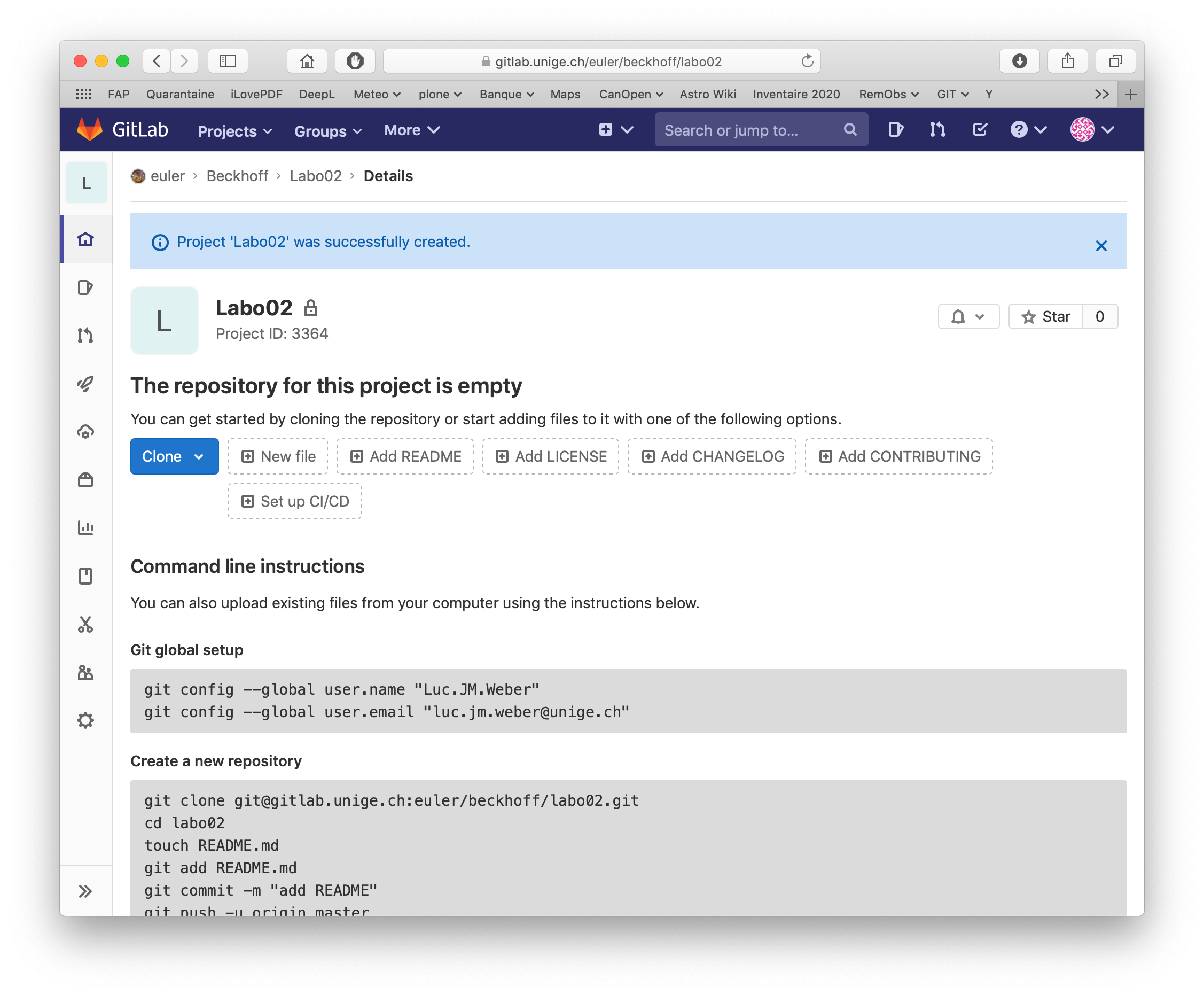Viewport: 1204px width, 995px height.
Task: Expand the notification bell dropdown
Action: tap(968, 316)
